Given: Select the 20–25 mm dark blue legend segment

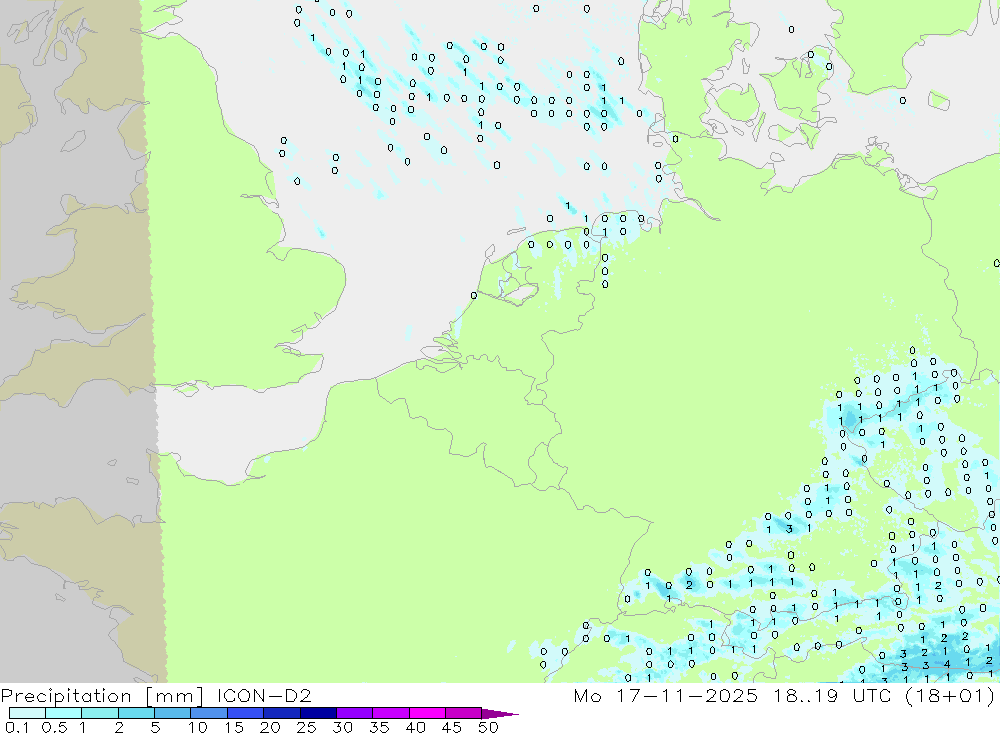Looking at the screenshot, I should [x=281, y=713].
